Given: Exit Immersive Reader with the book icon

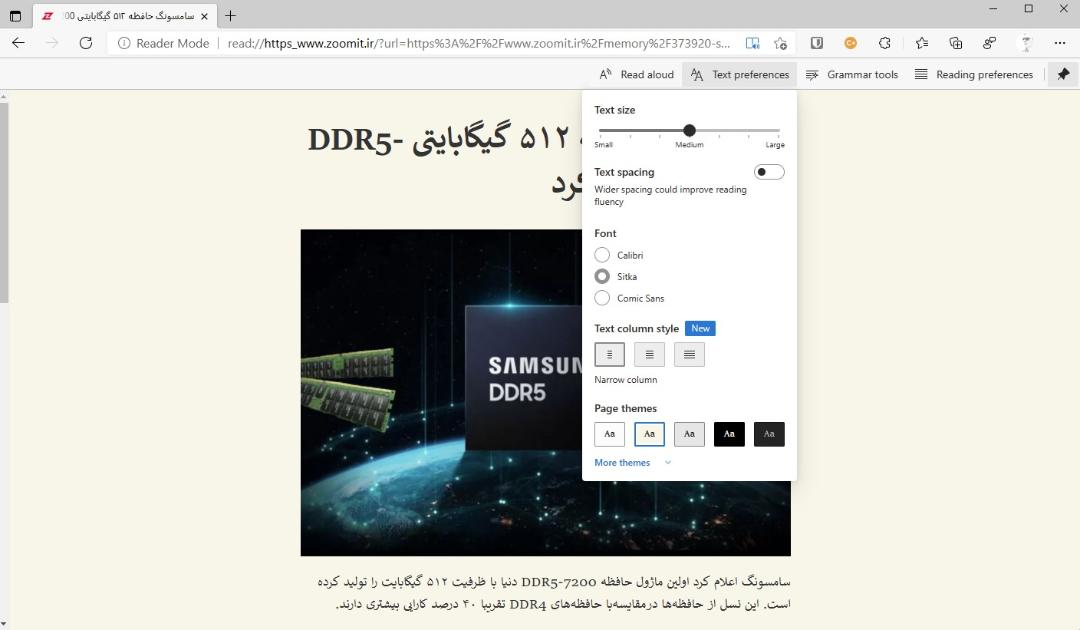Looking at the screenshot, I should click(x=752, y=43).
